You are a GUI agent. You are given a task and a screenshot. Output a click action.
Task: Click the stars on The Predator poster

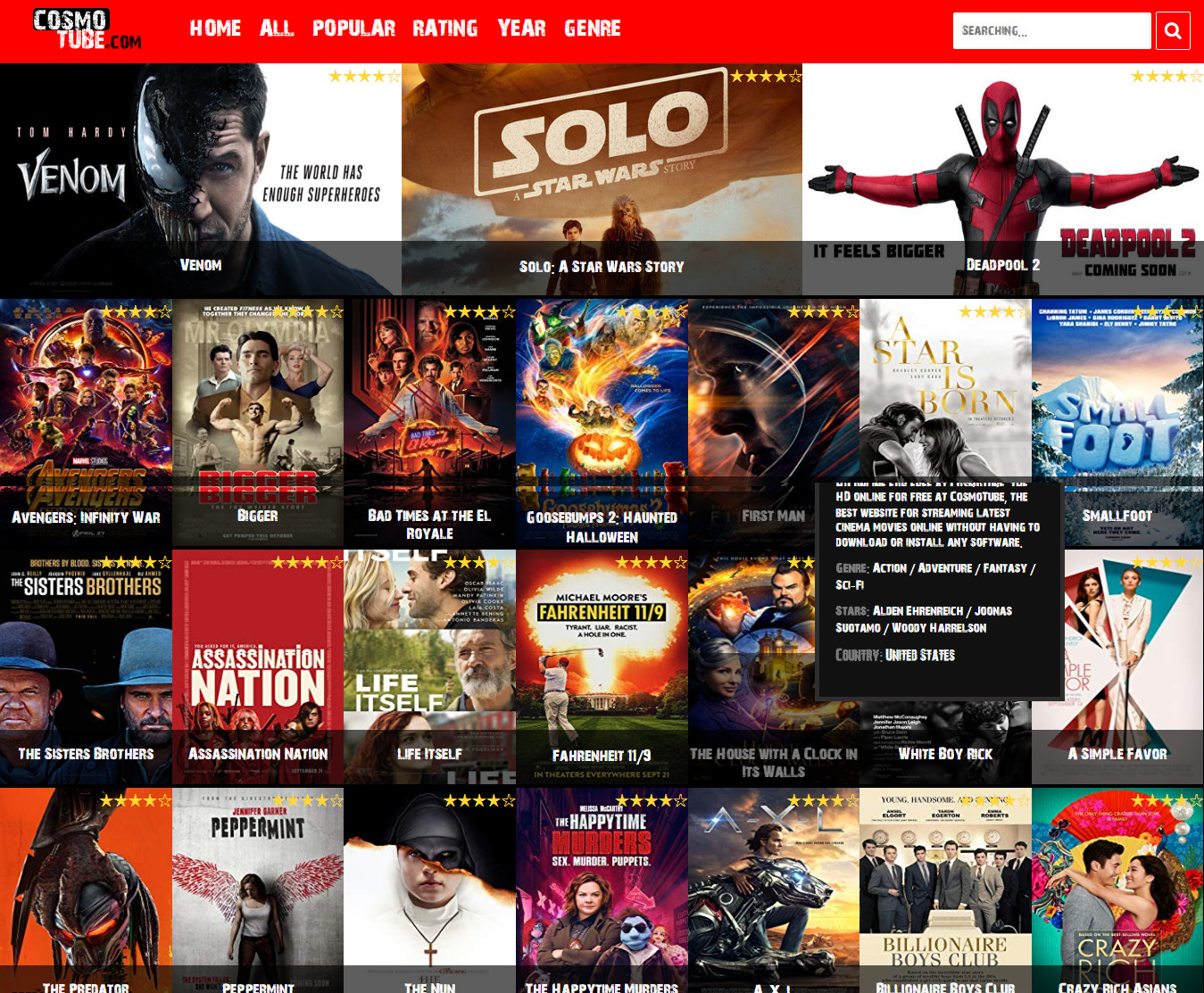[x=136, y=801]
